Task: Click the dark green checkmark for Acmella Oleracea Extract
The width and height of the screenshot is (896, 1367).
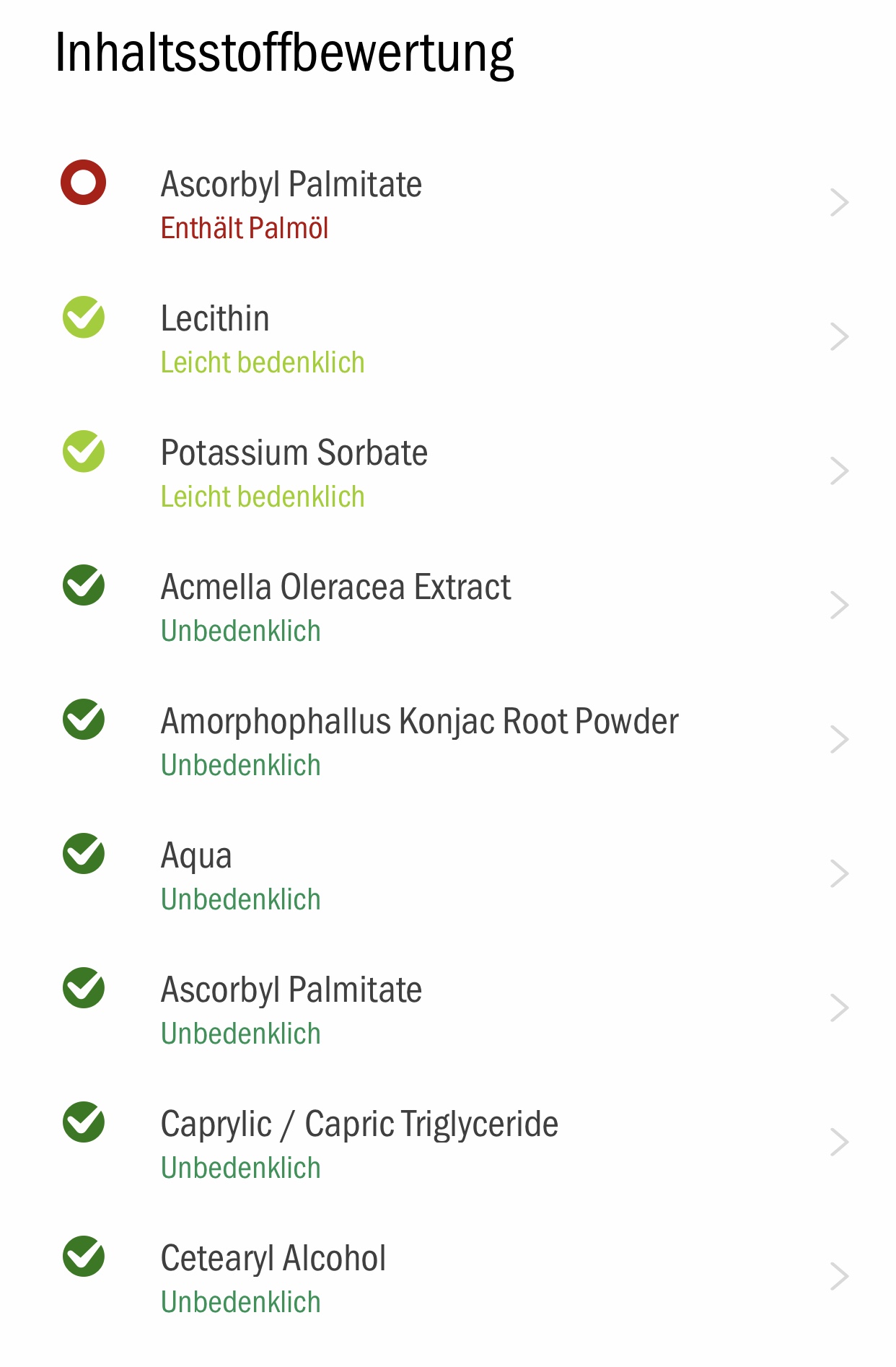Action: (84, 585)
